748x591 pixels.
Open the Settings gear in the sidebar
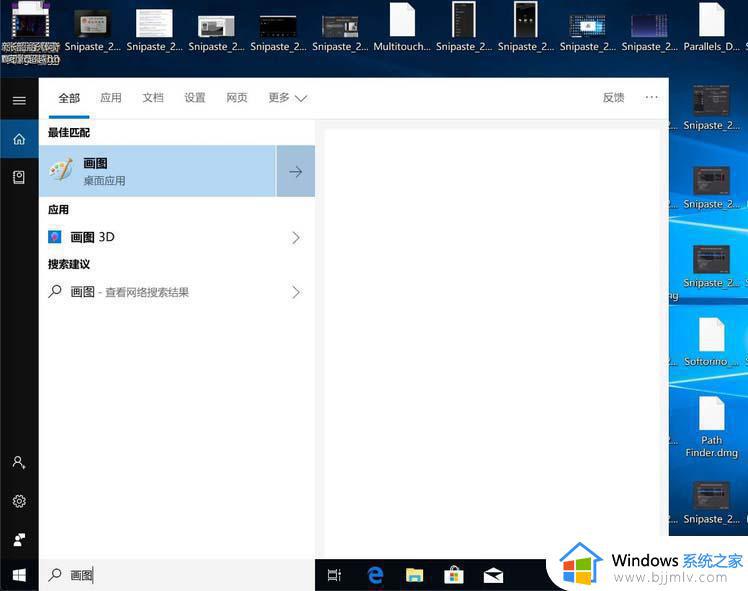(x=19, y=501)
